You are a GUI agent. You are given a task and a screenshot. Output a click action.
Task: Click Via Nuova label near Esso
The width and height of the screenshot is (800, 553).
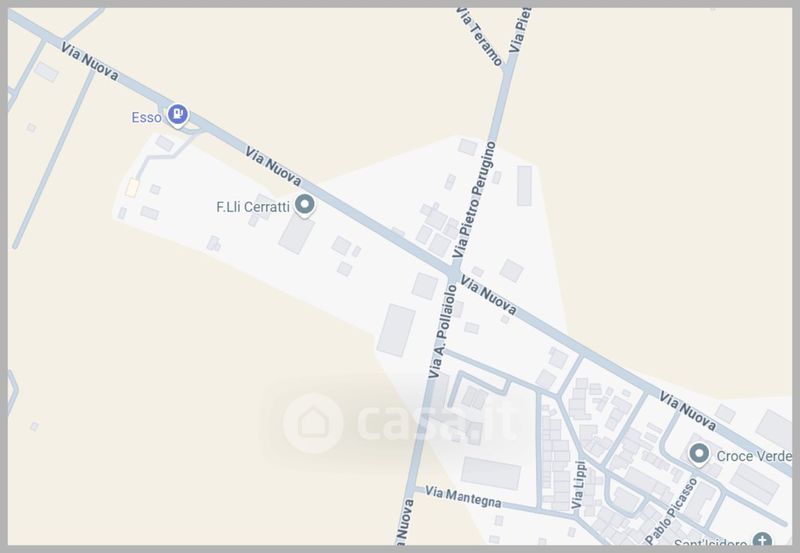tap(90, 61)
